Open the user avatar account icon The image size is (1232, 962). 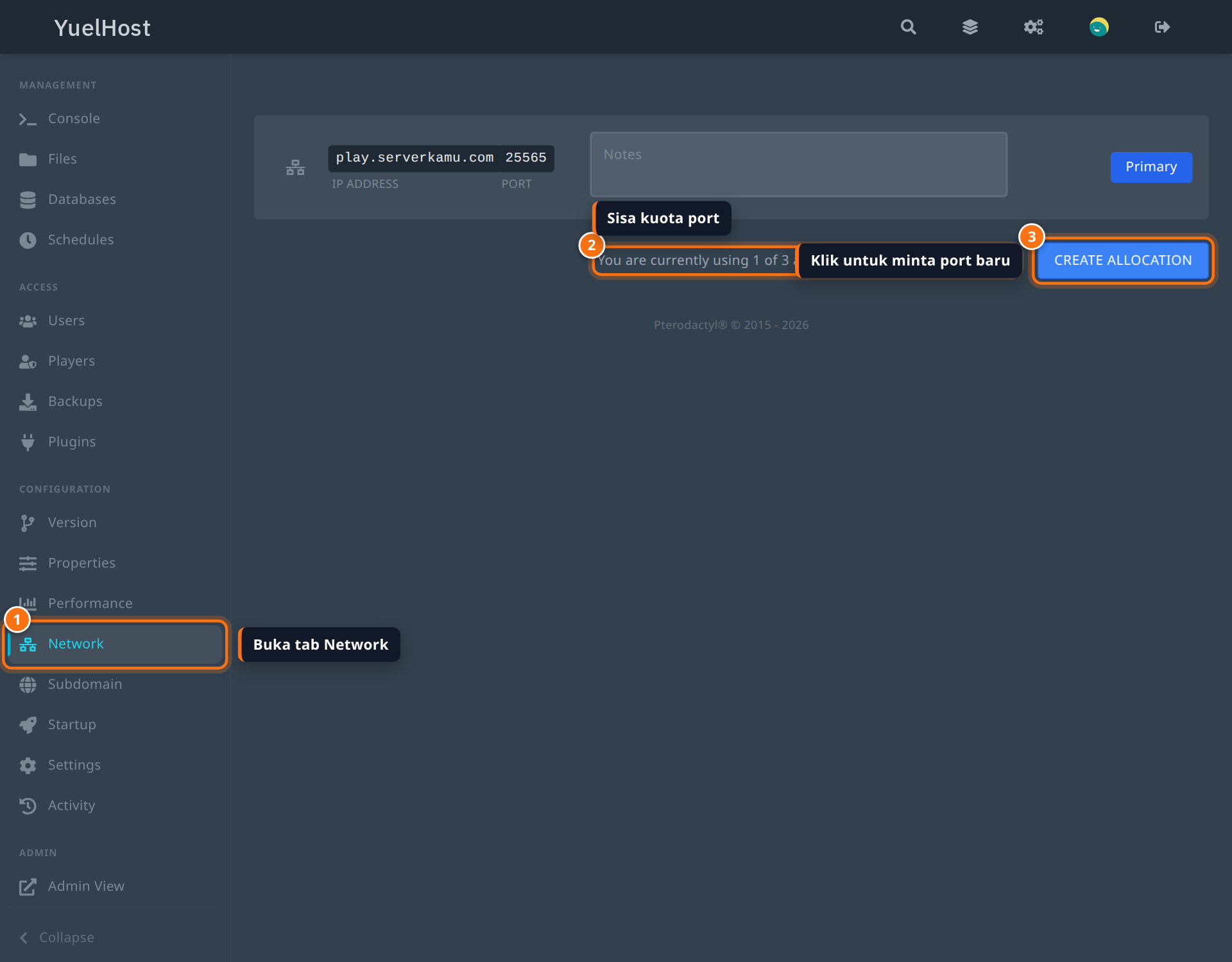pos(1099,27)
